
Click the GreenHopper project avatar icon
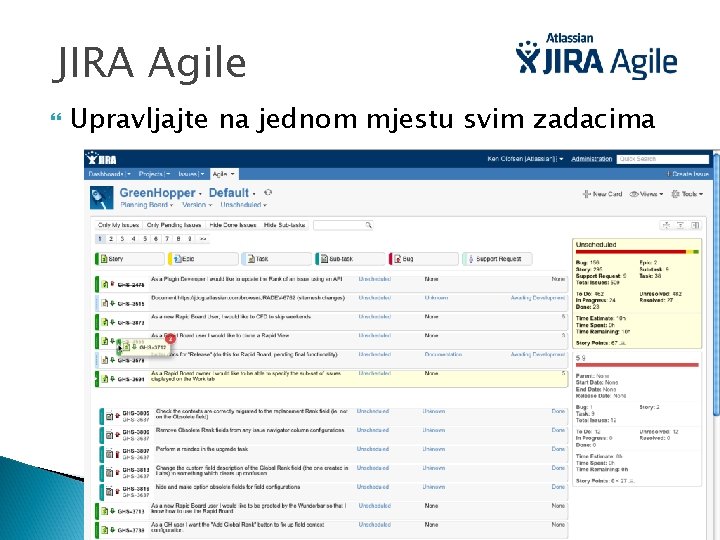pos(101,197)
